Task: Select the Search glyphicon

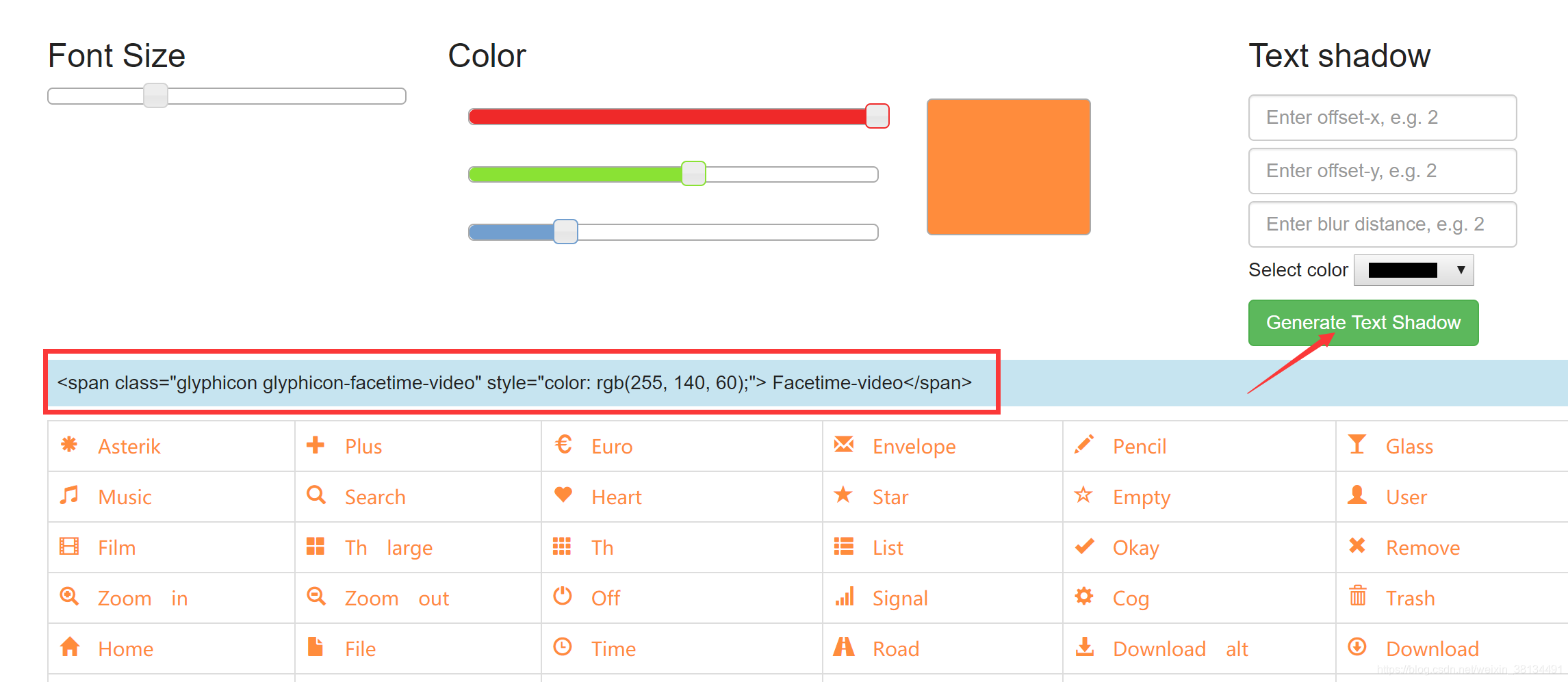Action: [374, 497]
